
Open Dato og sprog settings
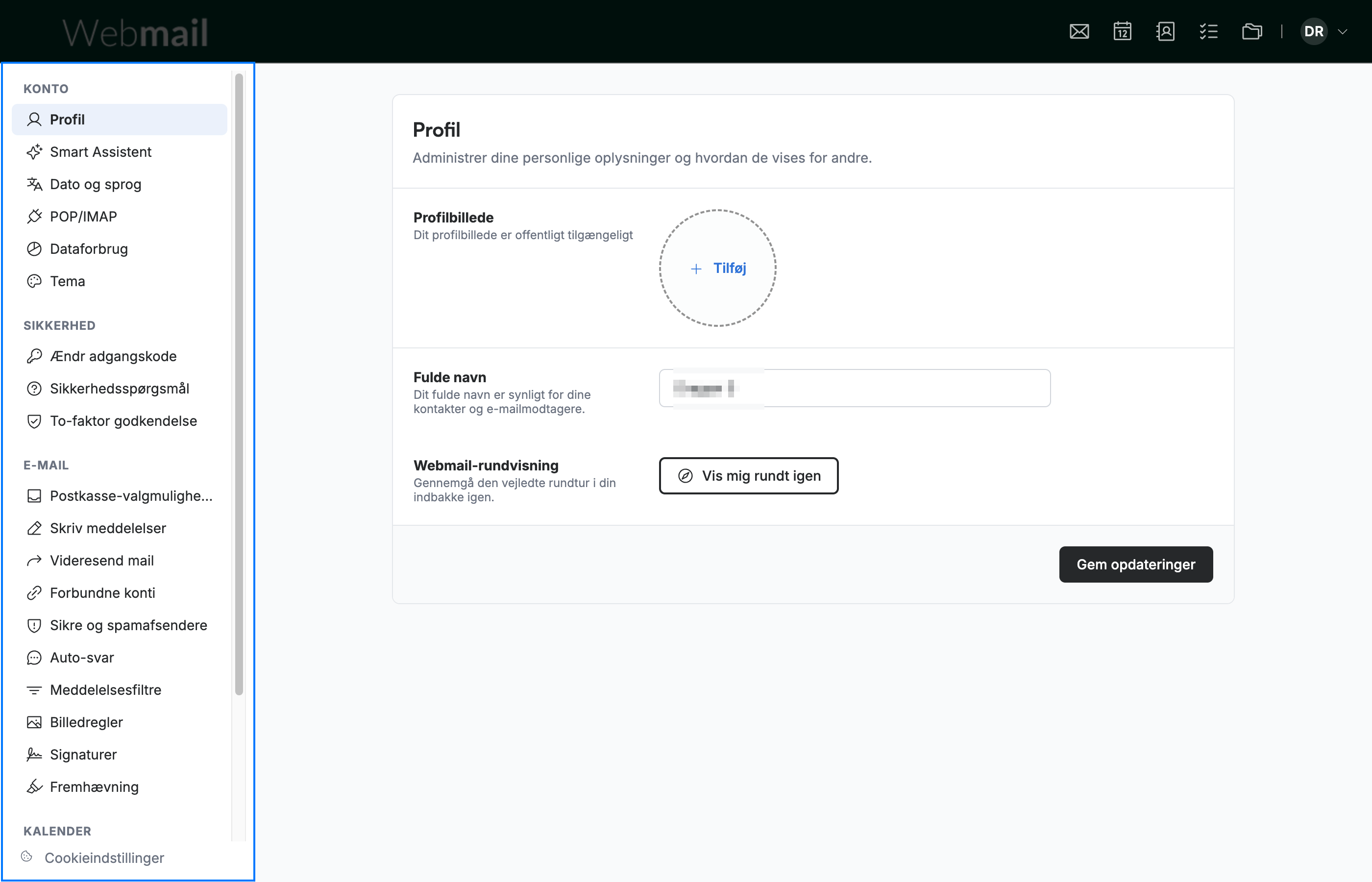[x=119, y=184]
